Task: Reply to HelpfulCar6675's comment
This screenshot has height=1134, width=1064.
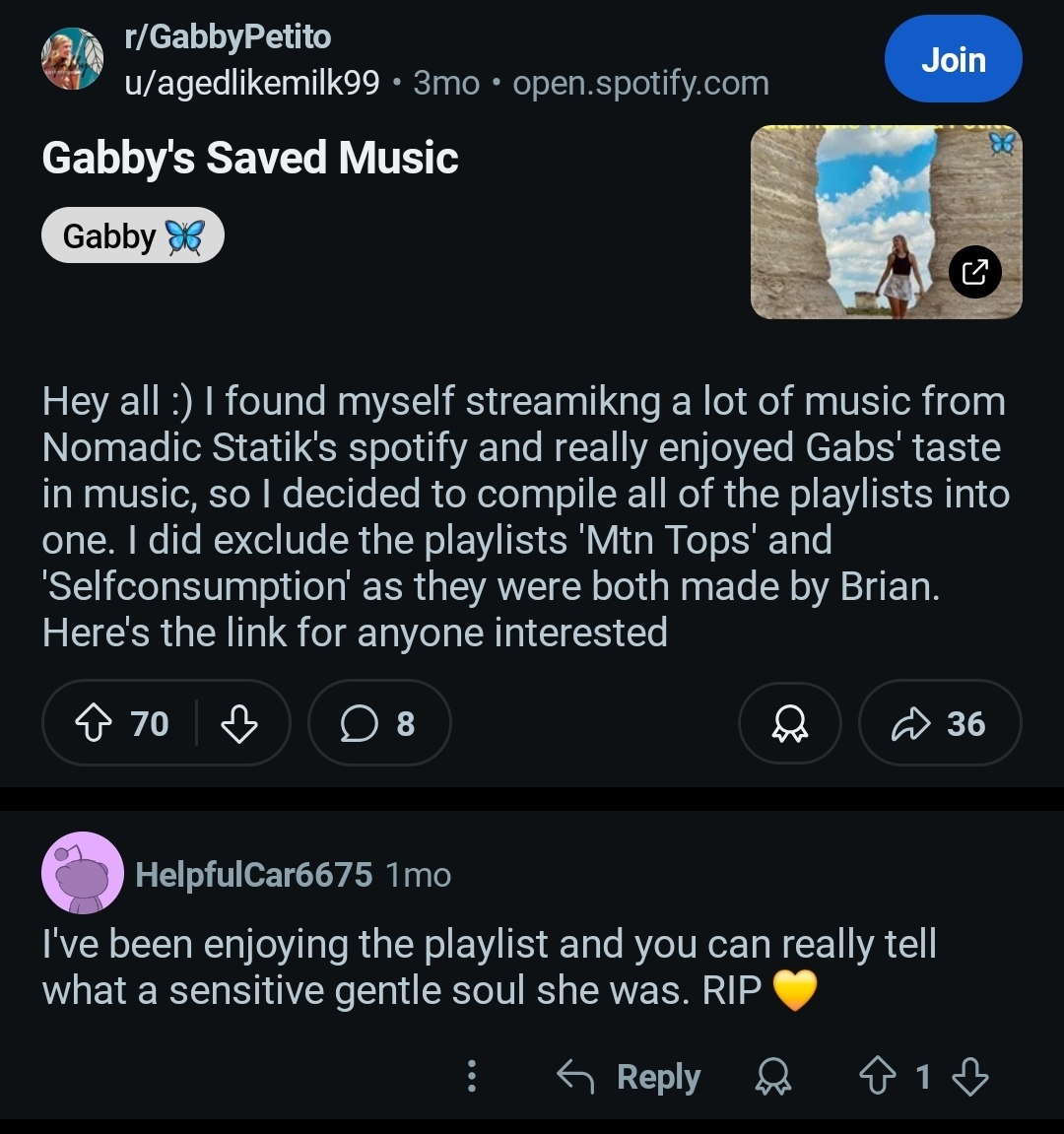Action: coord(629,1076)
